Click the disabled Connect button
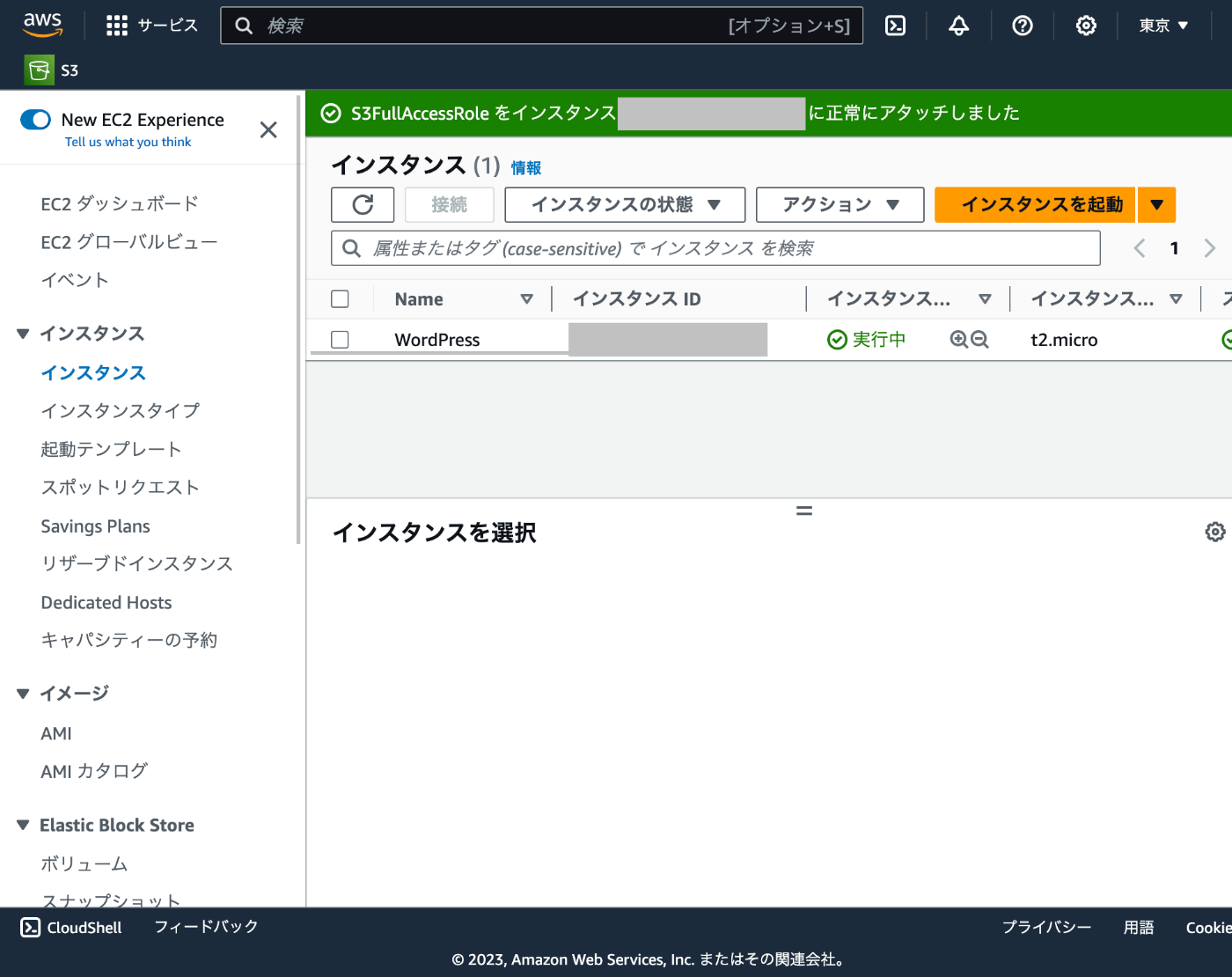Screen dimensions: 1232x977 450,204
